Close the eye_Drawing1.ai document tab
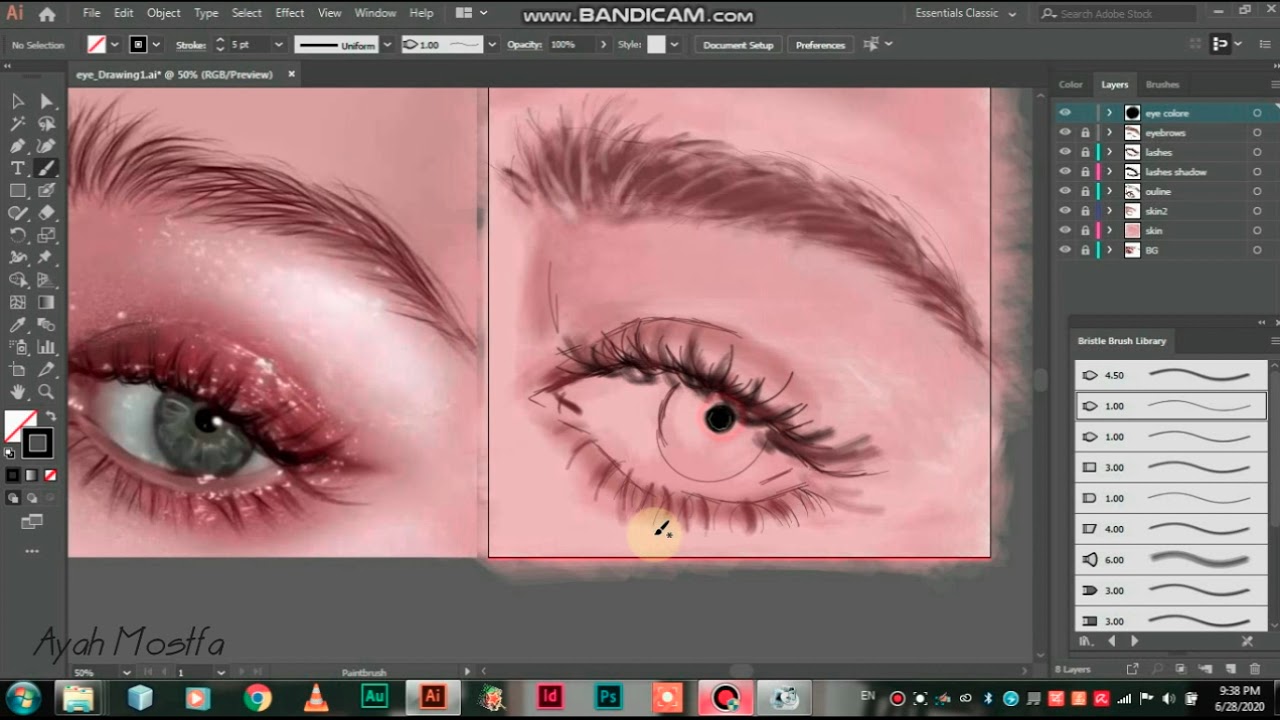The width and height of the screenshot is (1280, 720). click(x=292, y=74)
